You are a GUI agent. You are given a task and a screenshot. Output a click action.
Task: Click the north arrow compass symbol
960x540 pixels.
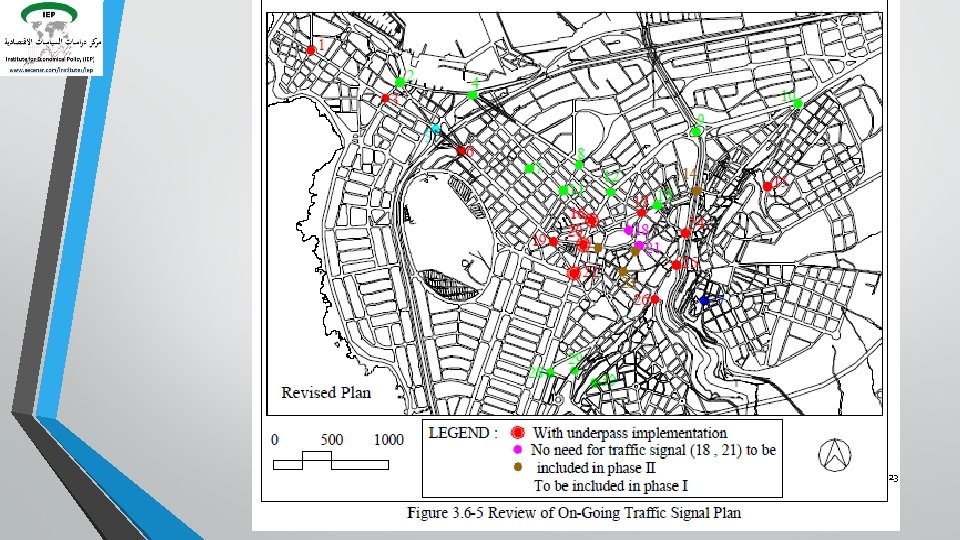tap(834, 455)
